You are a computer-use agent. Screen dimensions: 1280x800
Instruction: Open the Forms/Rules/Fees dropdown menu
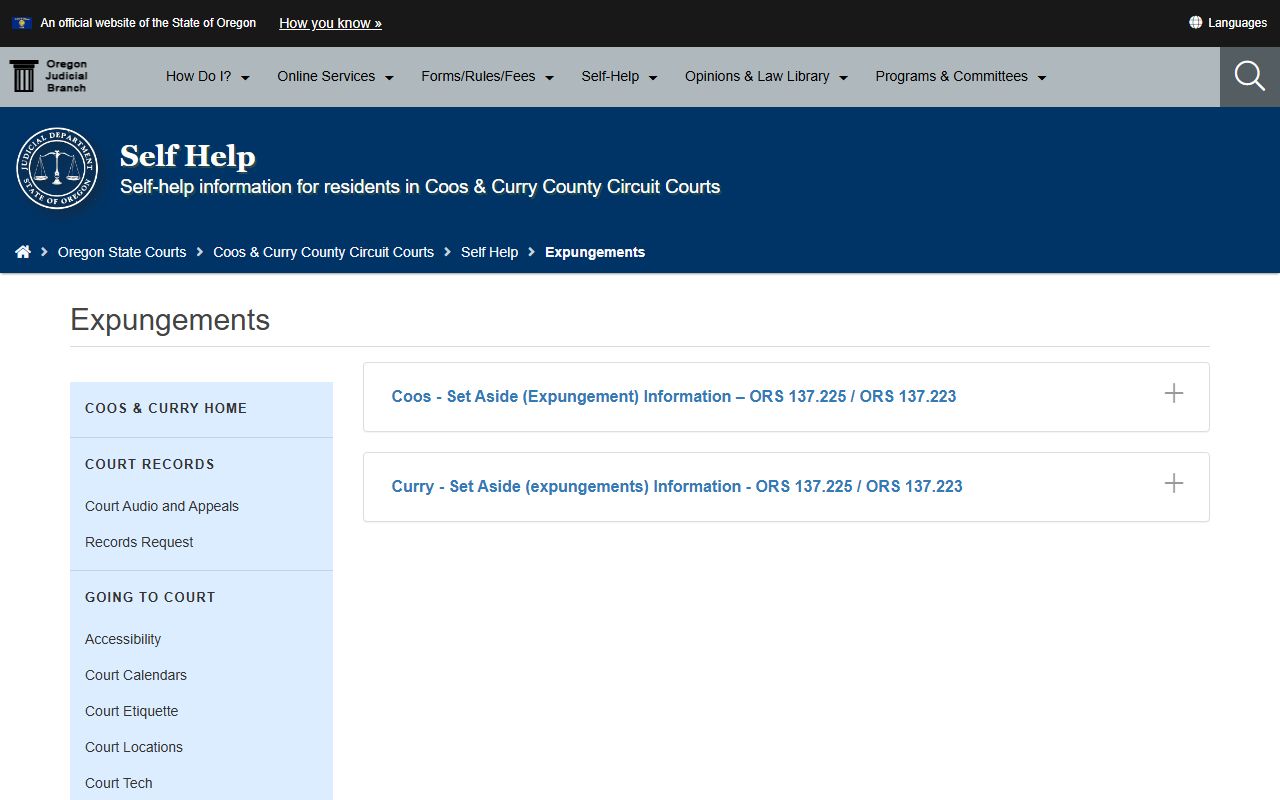(488, 76)
